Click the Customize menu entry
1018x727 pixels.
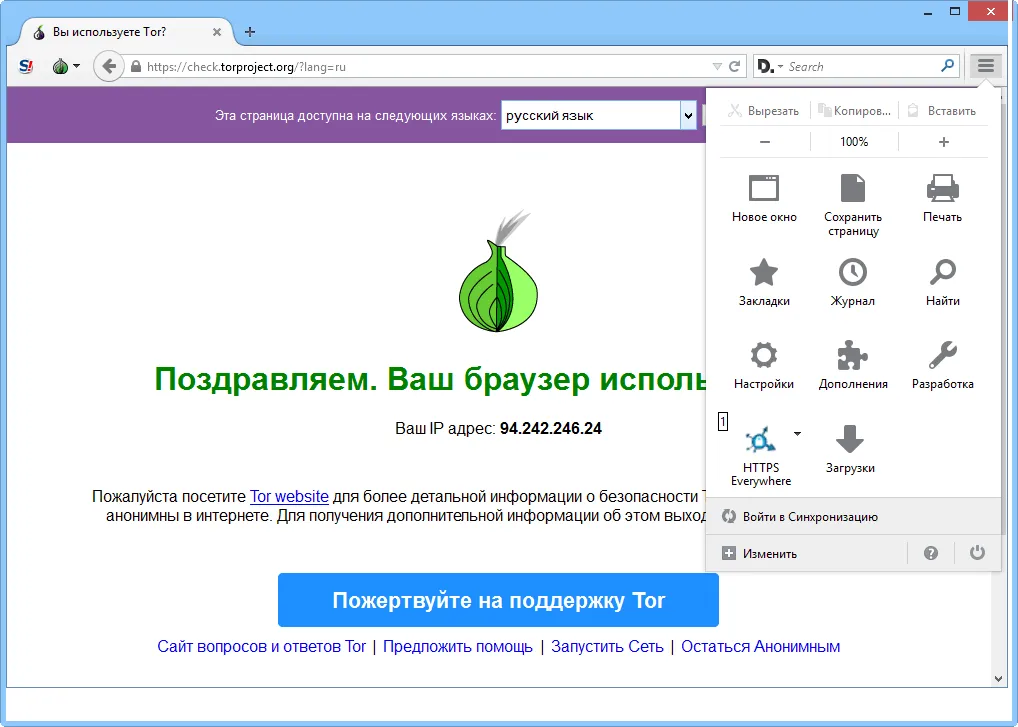click(769, 553)
